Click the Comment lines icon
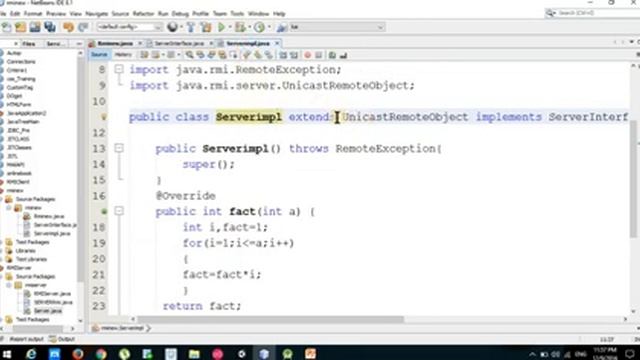640x360 pixels. tap(332, 55)
